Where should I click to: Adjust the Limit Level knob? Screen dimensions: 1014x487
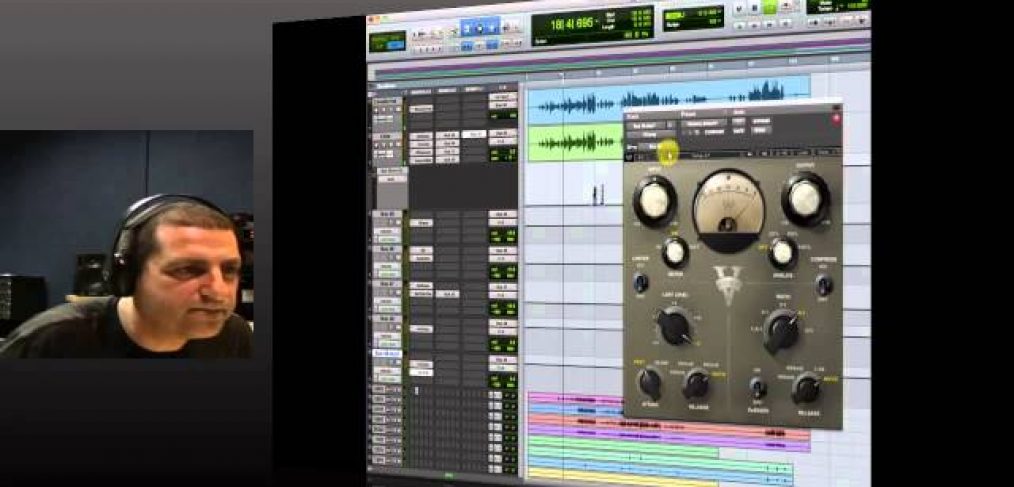coord(674,325)
